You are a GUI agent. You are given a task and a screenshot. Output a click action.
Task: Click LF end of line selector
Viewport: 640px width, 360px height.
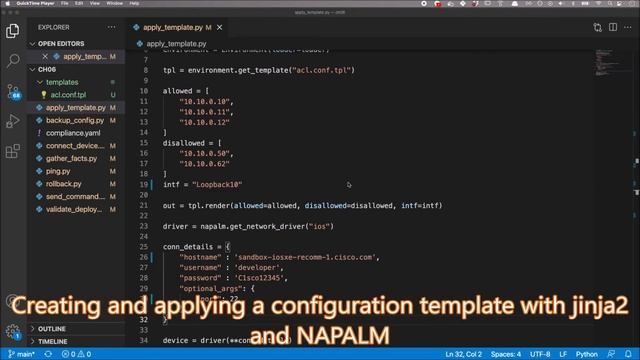click(x=563, y=354)
